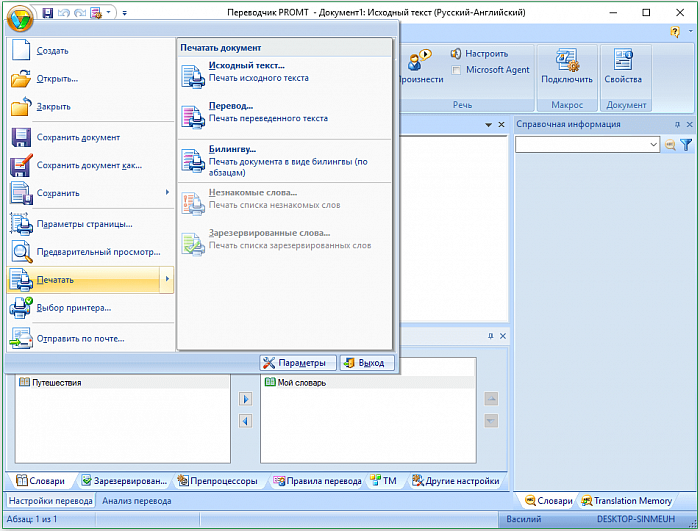The image size is (700, 531).
Task: Switch to the Правила перевода tab
Action: [317, 481]
